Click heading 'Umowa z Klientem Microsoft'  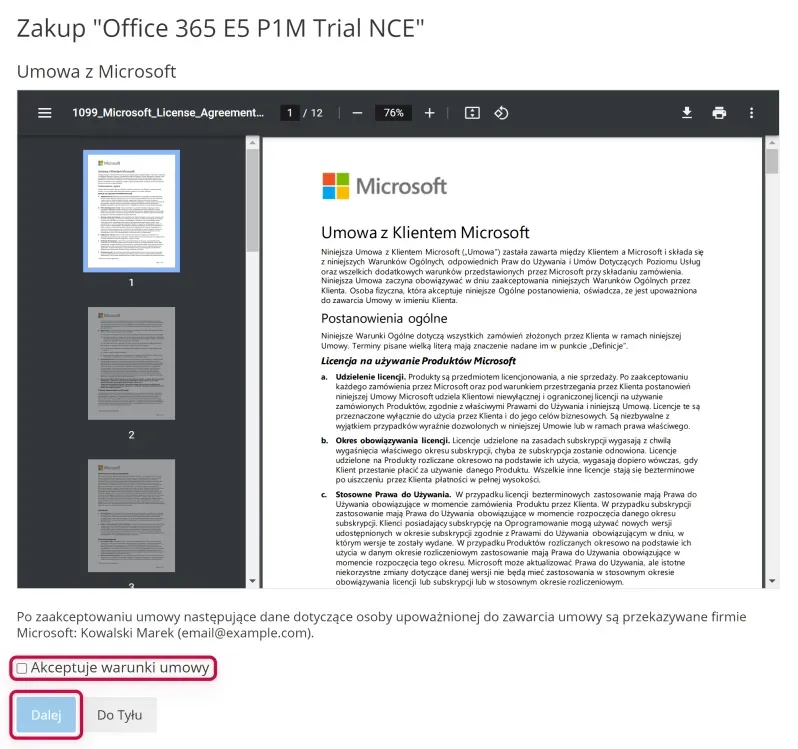[x=425, y=233]
